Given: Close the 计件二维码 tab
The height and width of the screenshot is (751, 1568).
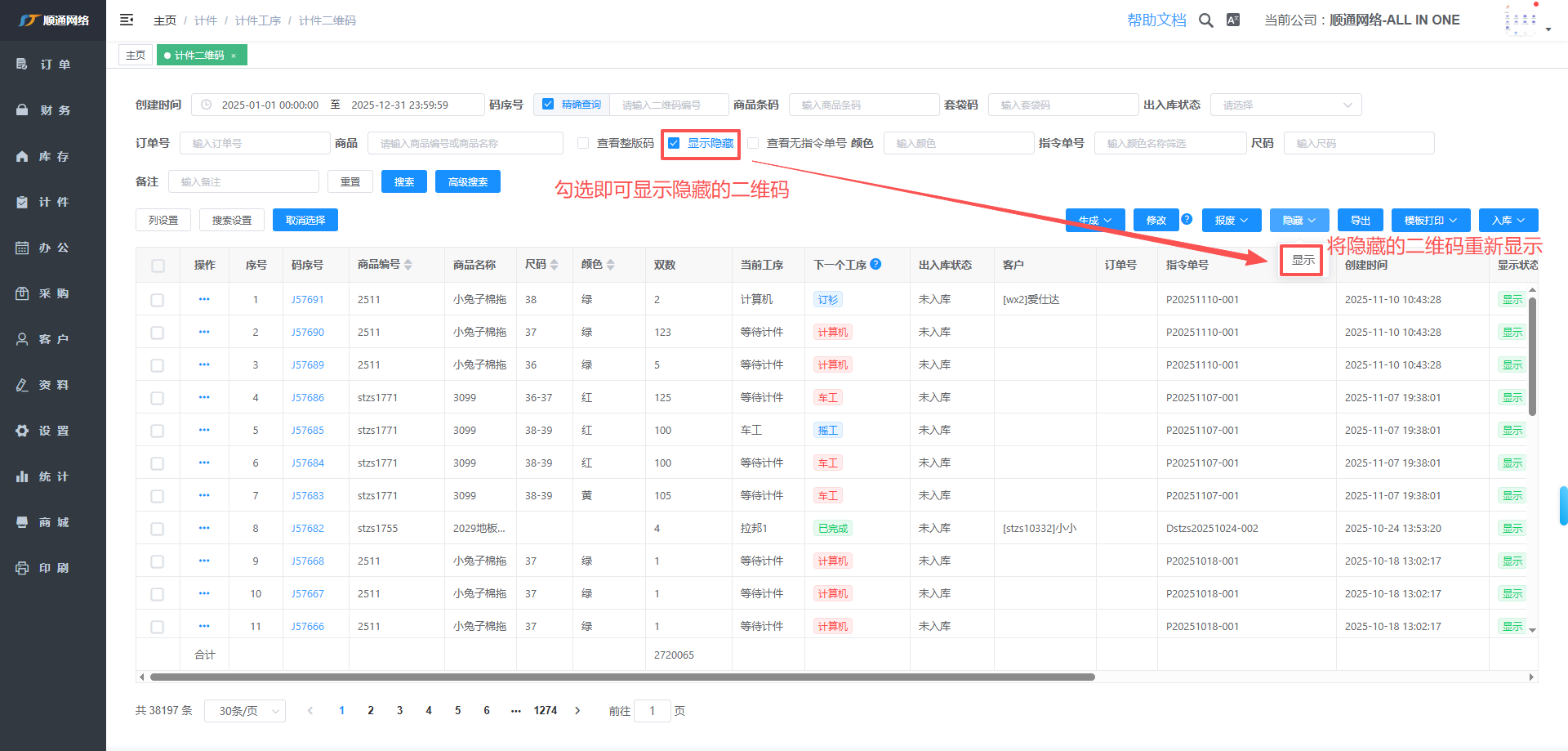Looking at the screenshot, I should tap(234, 56).
